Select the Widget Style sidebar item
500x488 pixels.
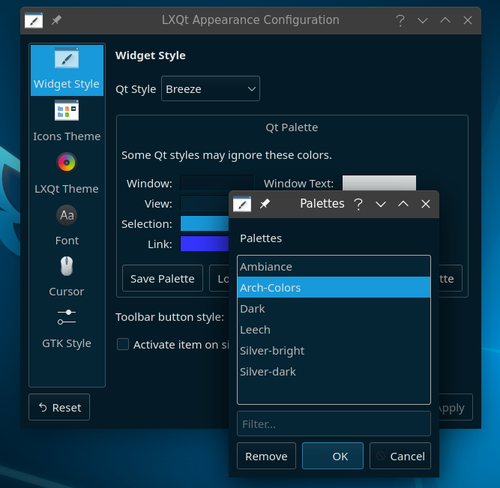click(x=67, y=70)
